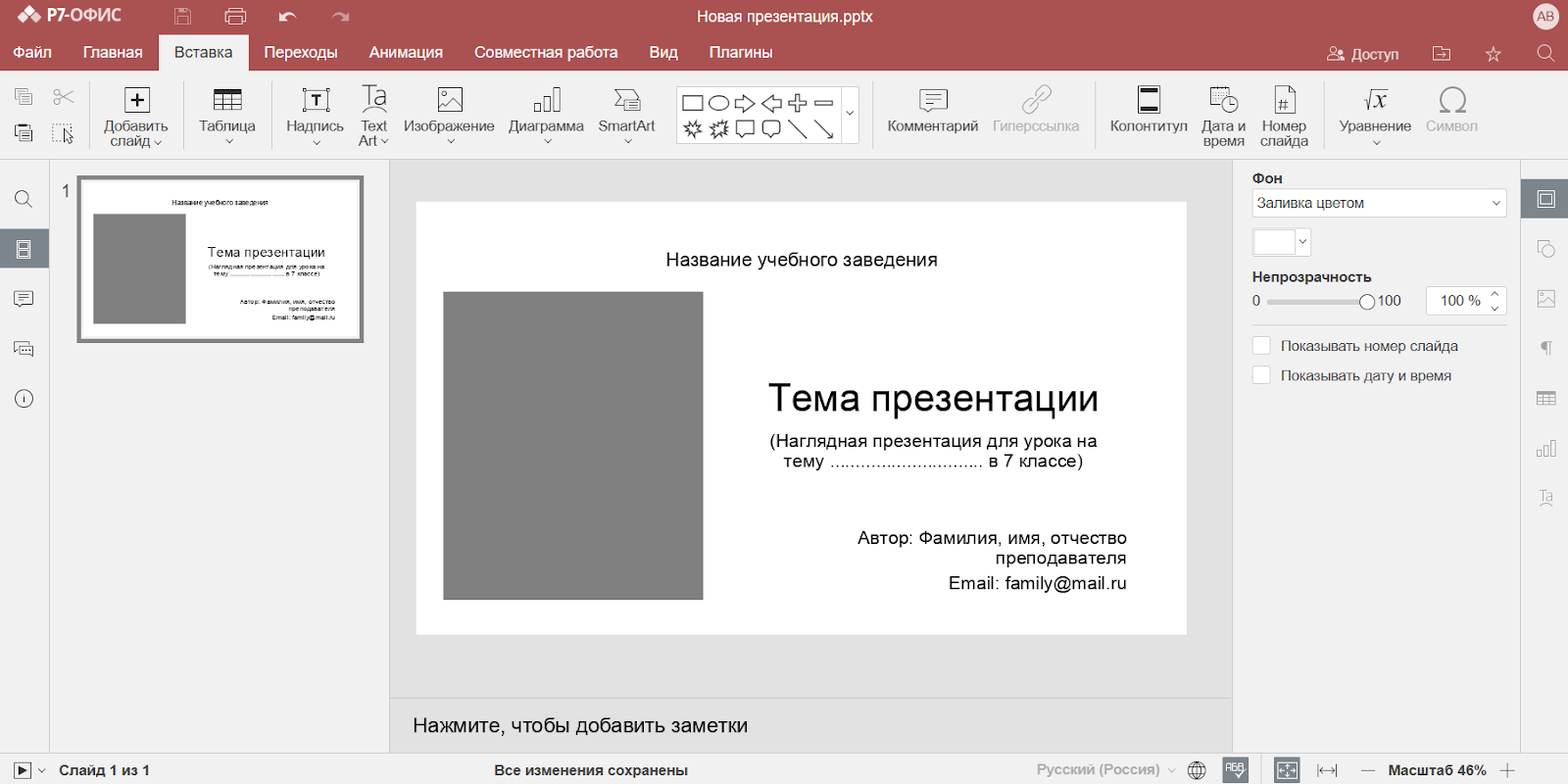Switch to the Переходы tab
Screen dimensions: 1568x784
pos(301,52)
